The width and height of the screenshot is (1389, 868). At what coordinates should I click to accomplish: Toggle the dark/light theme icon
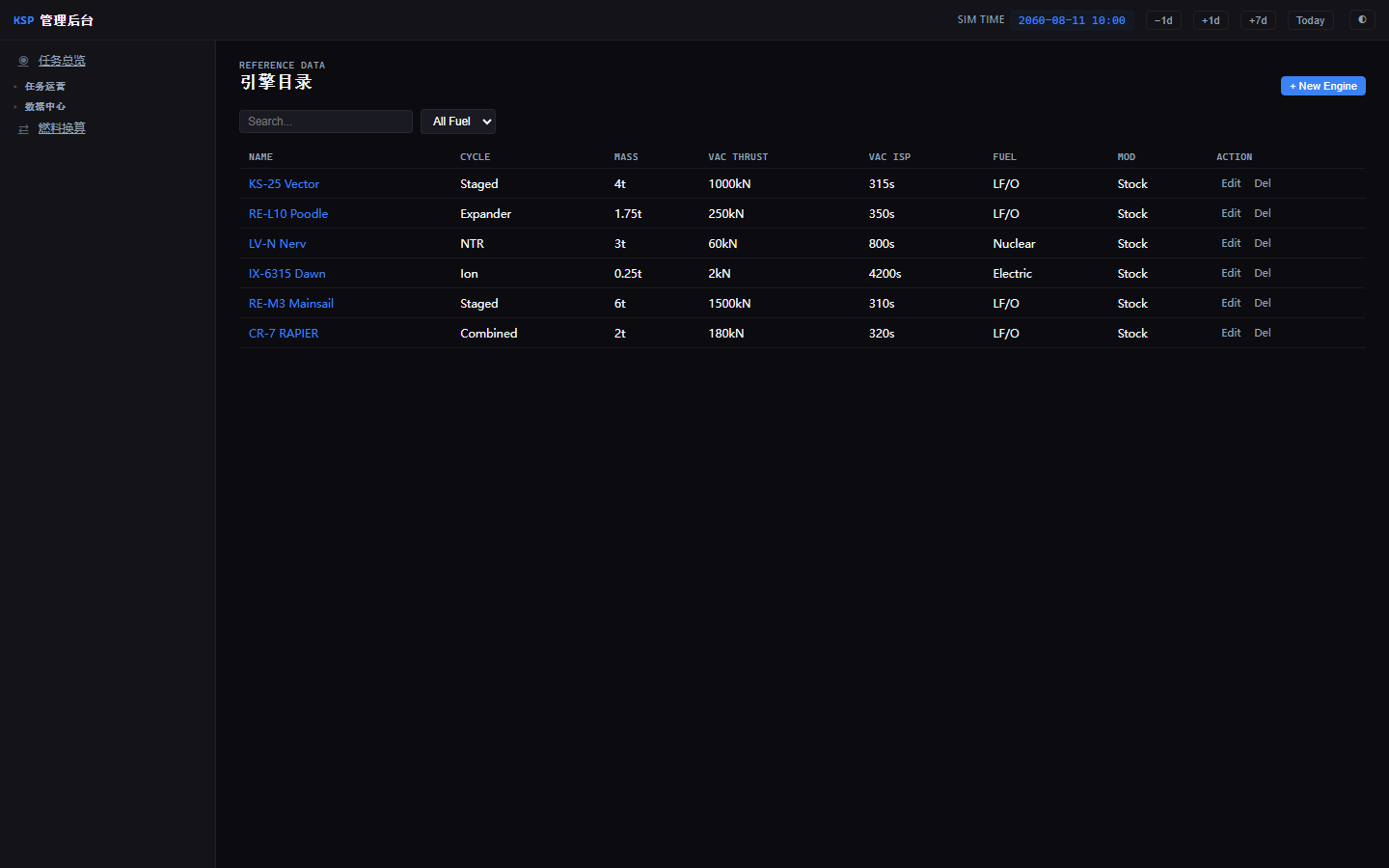pos(1362,19)
